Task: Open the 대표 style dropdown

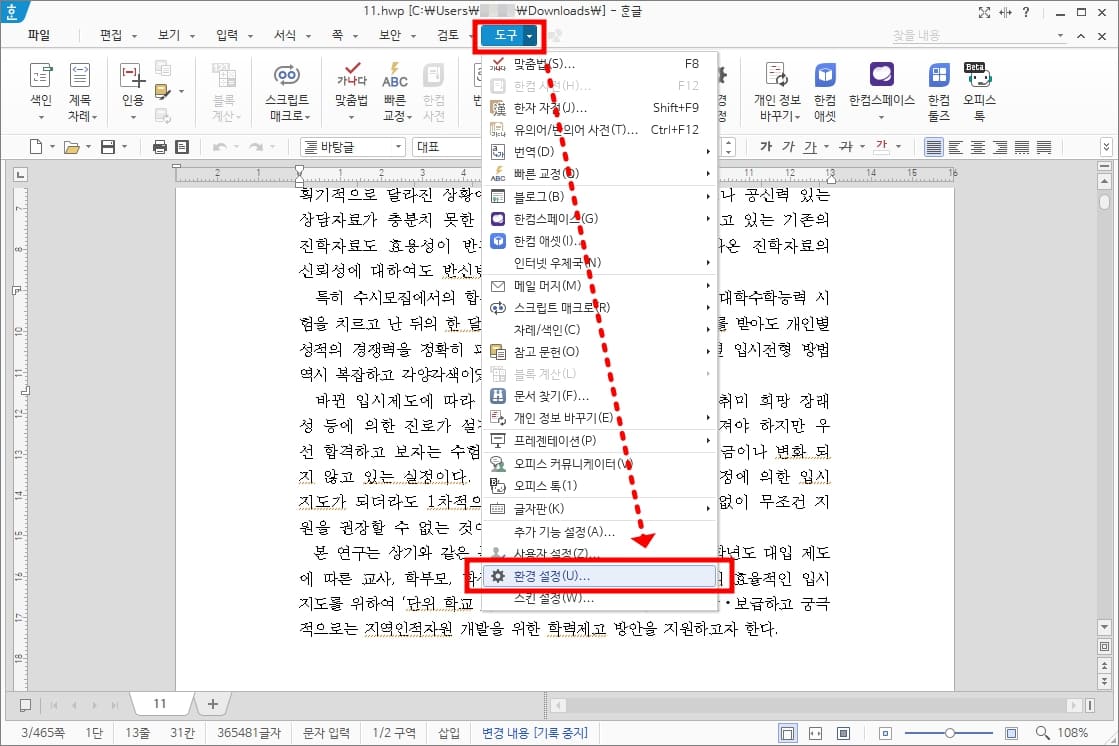Action: pos(444,145)
